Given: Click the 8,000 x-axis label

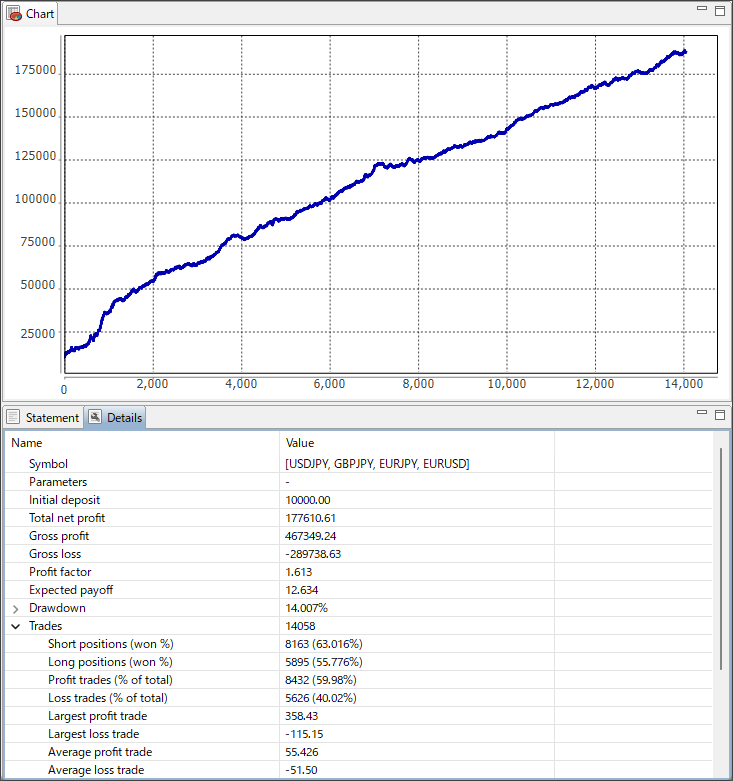Looking at the screenshot, I should (418, 384).
